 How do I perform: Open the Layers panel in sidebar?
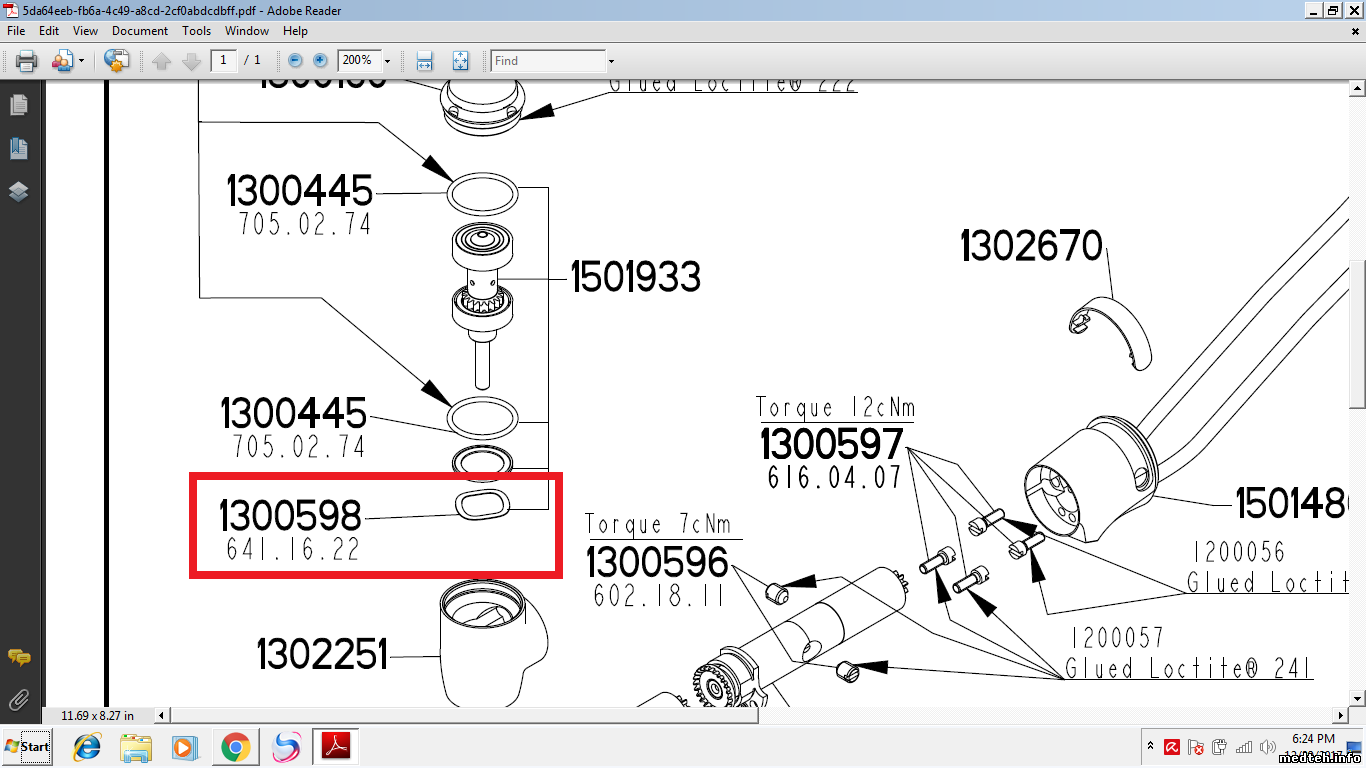pos(18,192)
